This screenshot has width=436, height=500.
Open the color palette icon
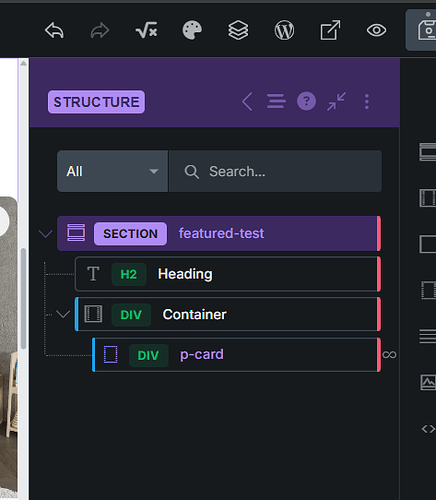pos(192,30)
